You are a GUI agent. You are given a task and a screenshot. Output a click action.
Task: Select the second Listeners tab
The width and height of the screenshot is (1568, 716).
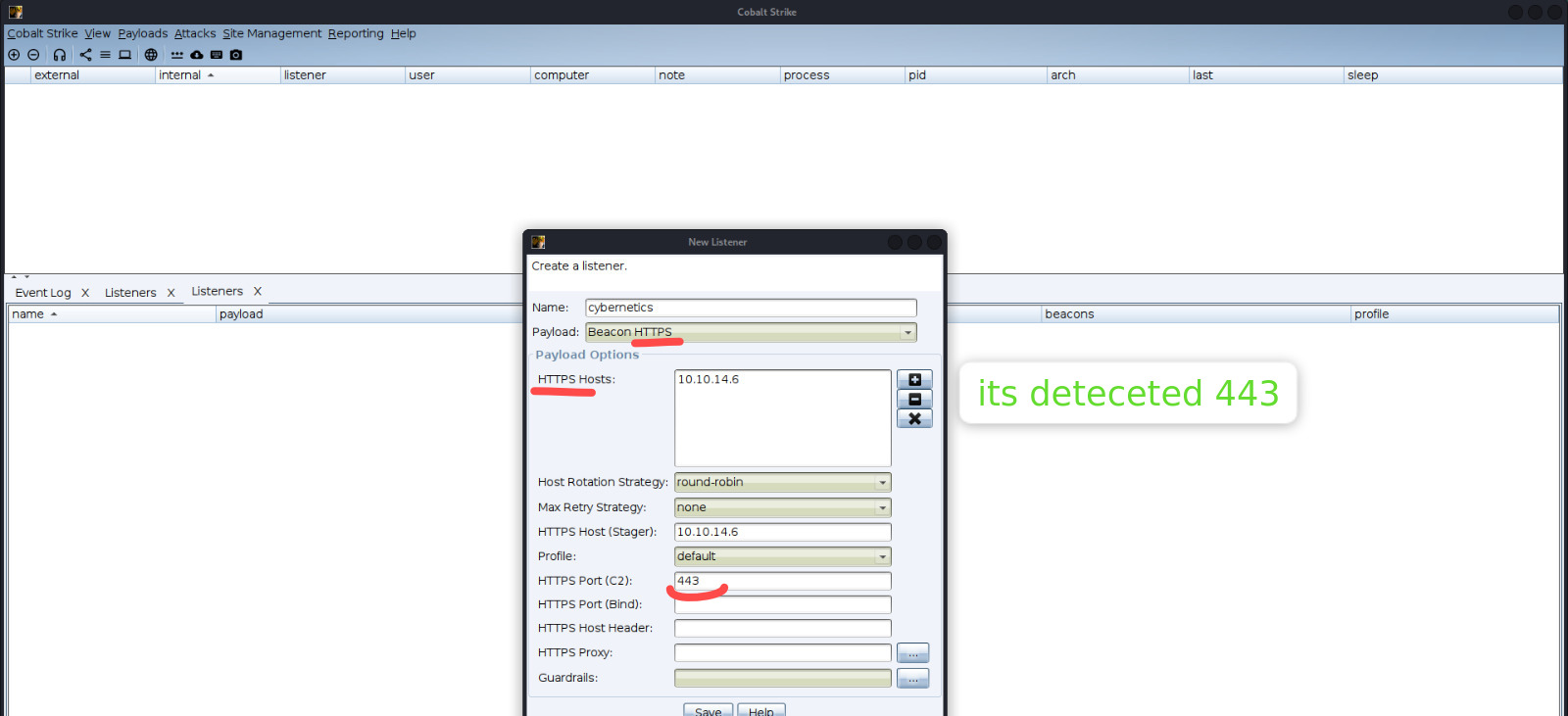click(217, 291)
